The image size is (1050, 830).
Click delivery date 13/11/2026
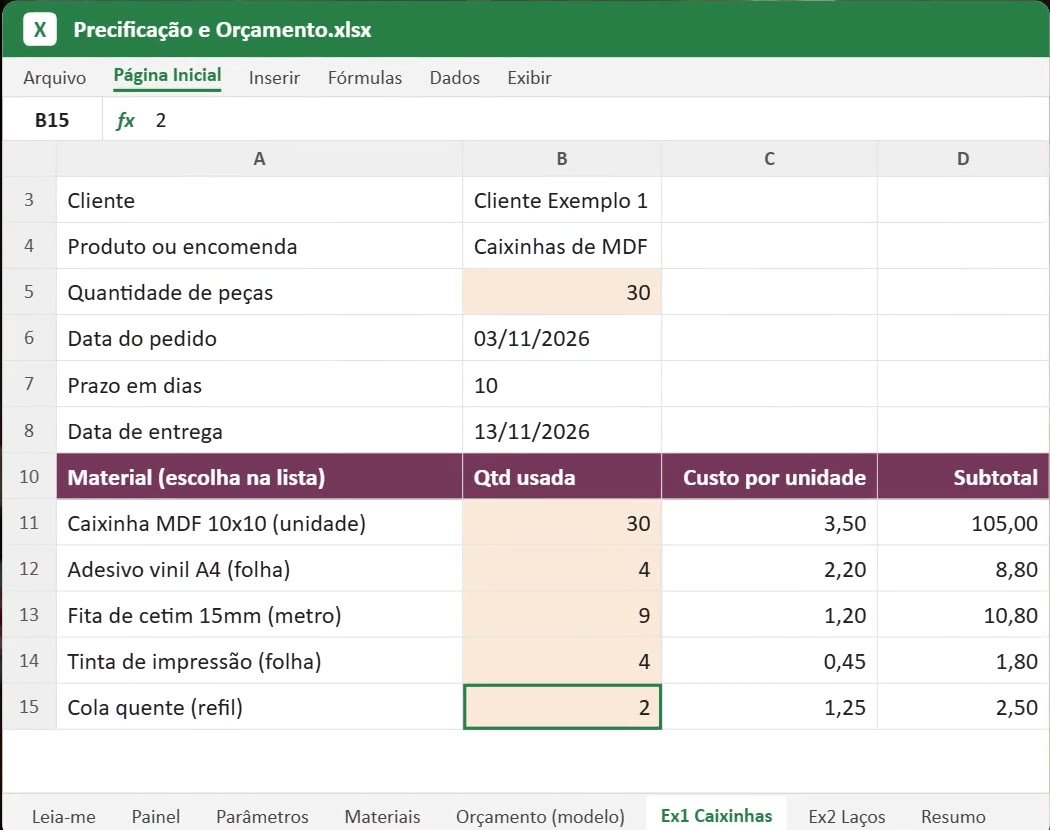coord(562,431)
